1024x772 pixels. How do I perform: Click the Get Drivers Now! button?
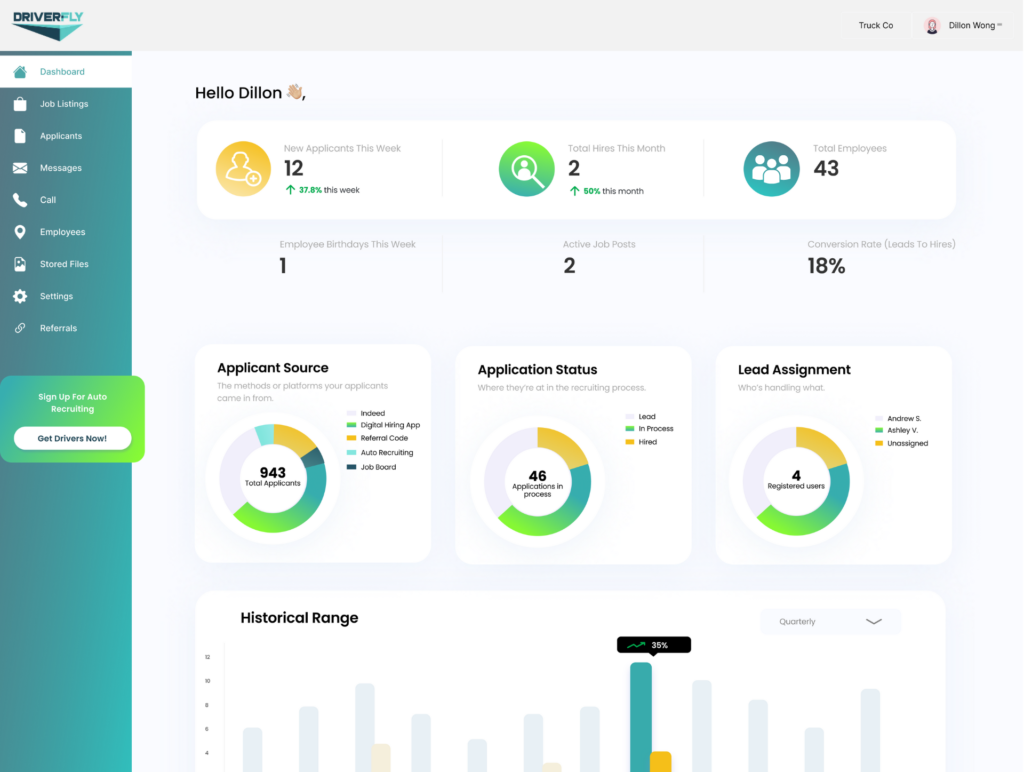tap(72, 438)
